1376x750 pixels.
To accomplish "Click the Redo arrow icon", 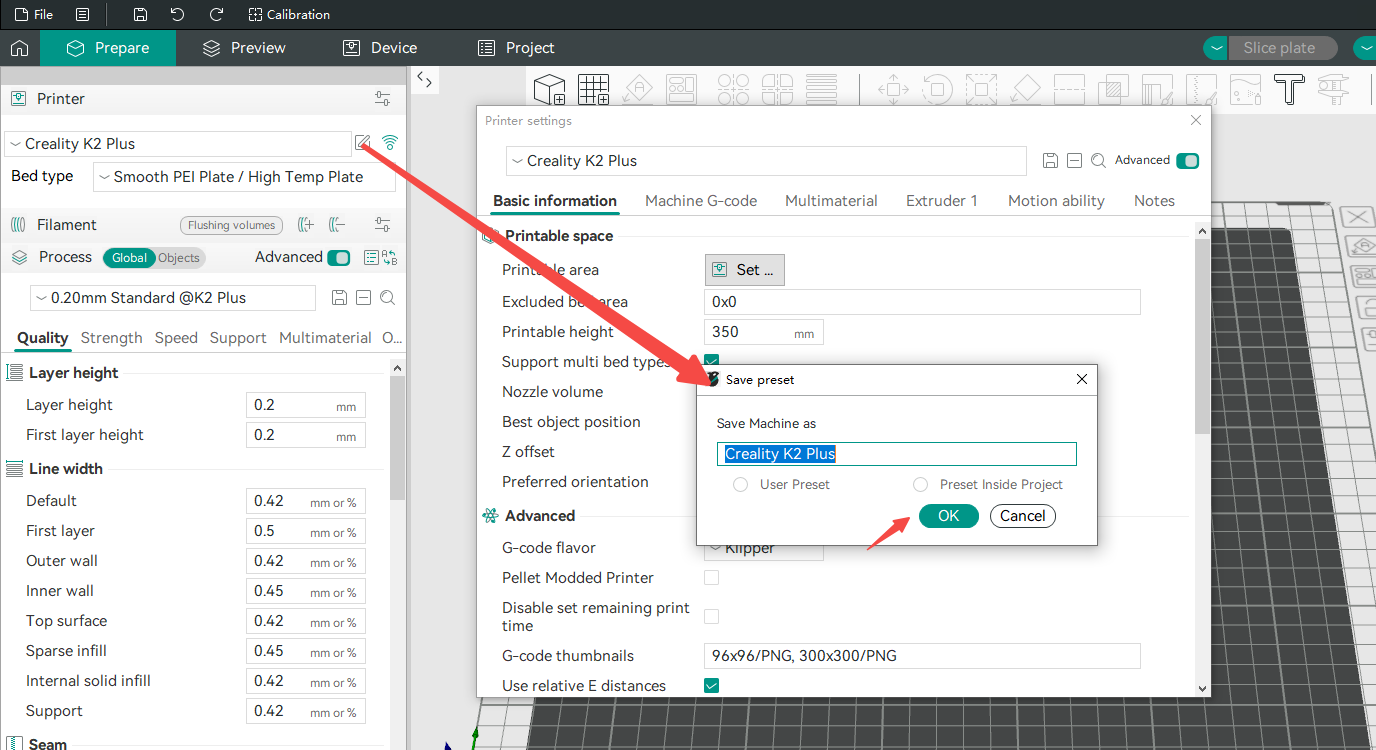I will [x=216, y=15].
